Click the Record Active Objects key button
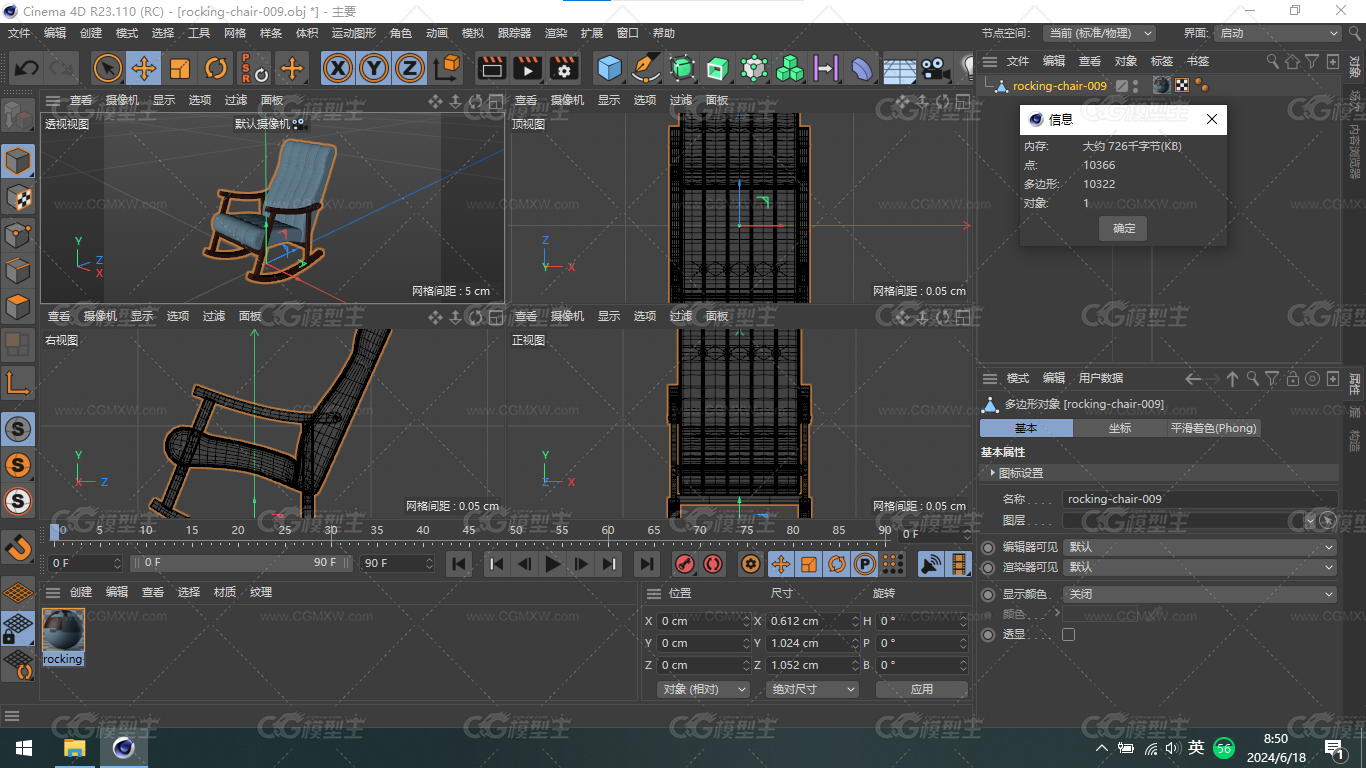This screenshot has height=768, width=1366. tap(684, 564)
